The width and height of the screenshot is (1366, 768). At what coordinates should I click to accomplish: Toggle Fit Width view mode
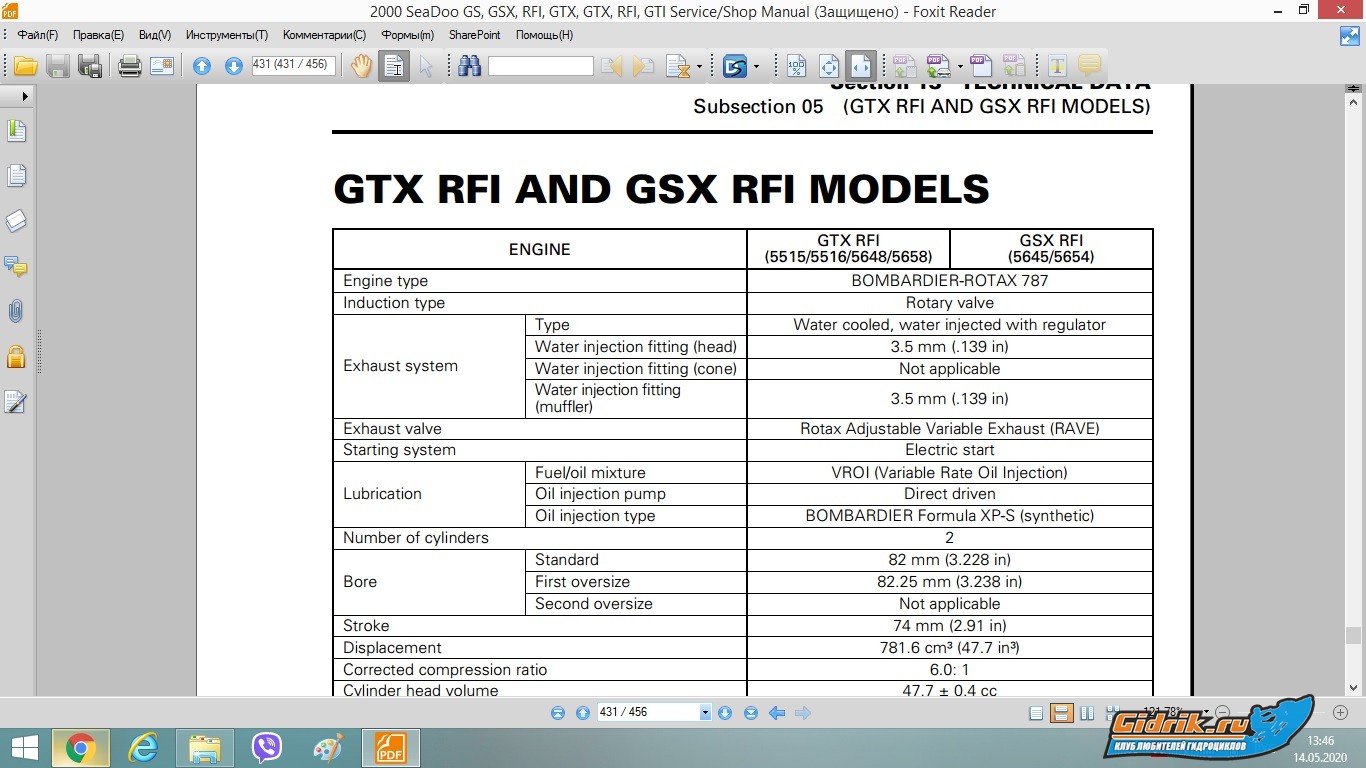pyautogui.click(x=860, y=67)
